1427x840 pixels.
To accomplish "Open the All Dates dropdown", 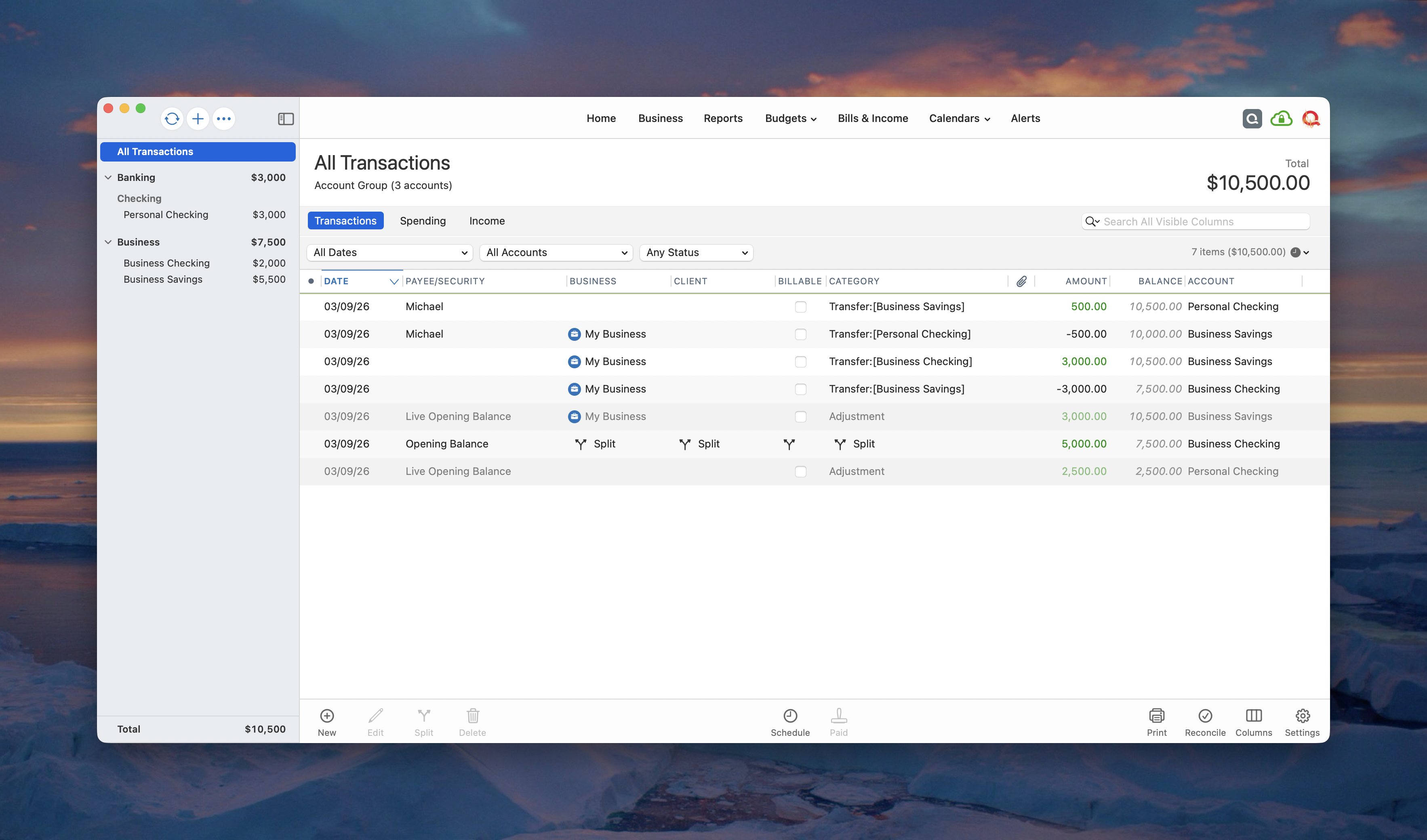I will (x=389, y=252).
